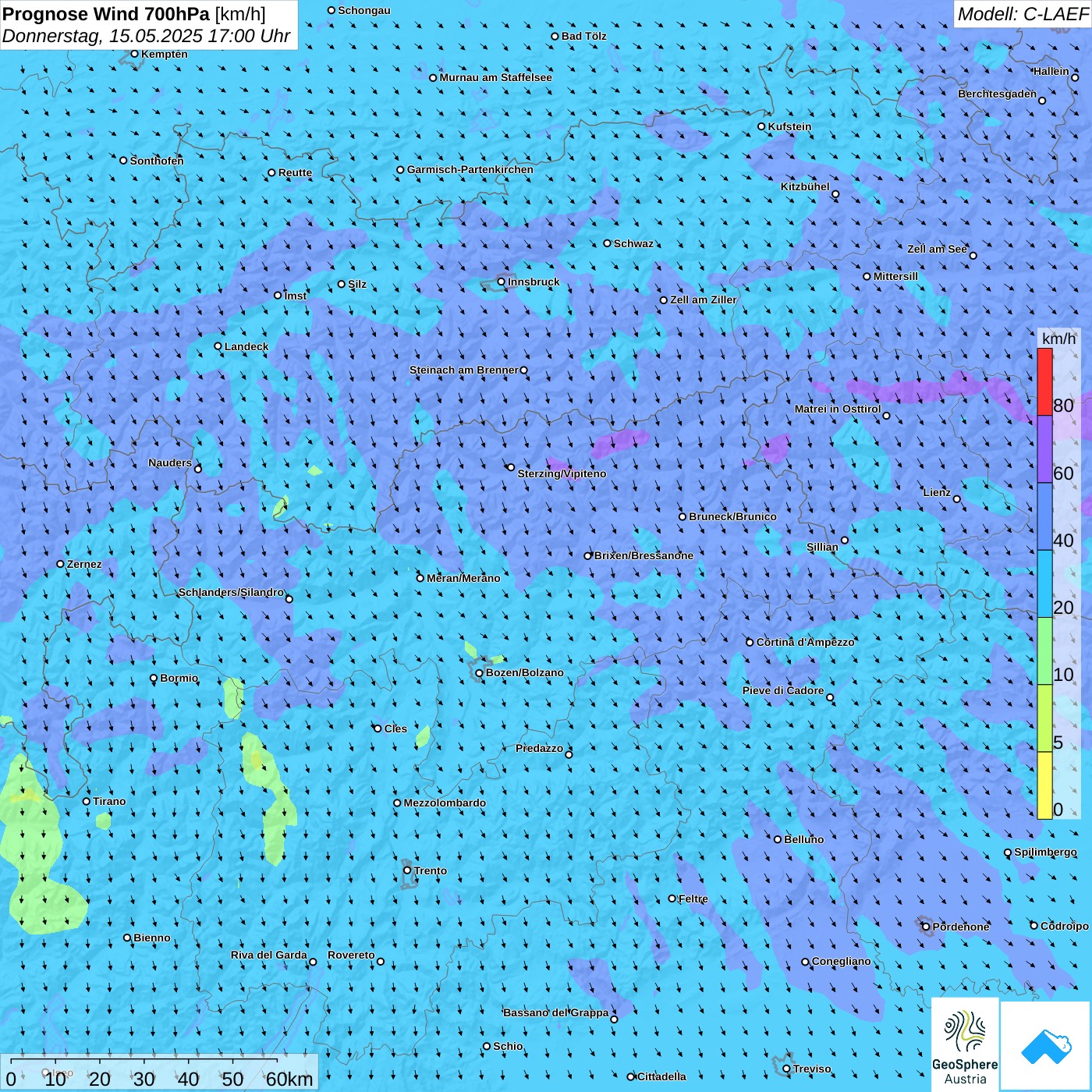Click the '60km' scale bar label
The image size is (1092, 1092).
289,1079
